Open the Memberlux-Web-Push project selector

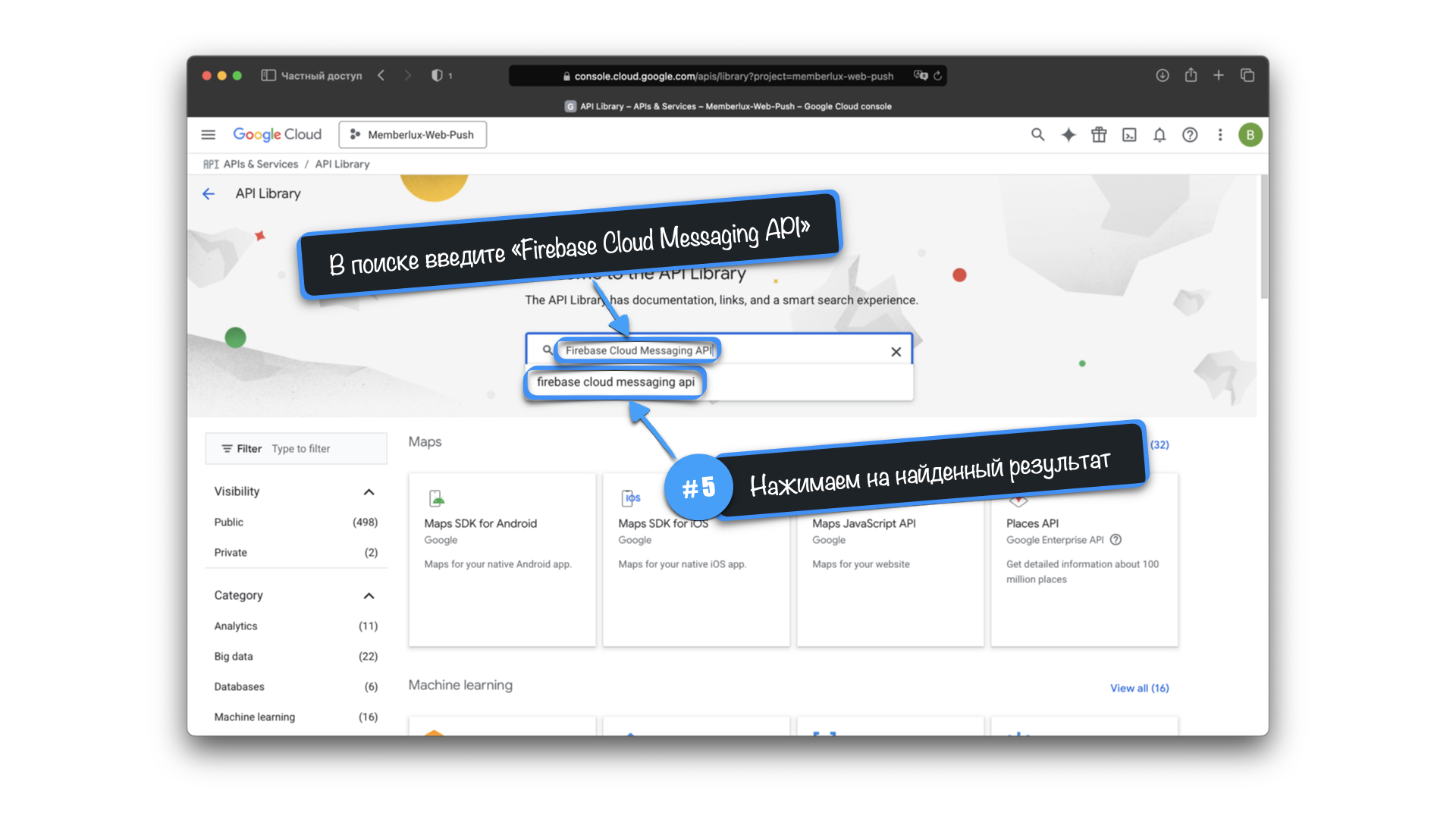click(x=413, y=135)
